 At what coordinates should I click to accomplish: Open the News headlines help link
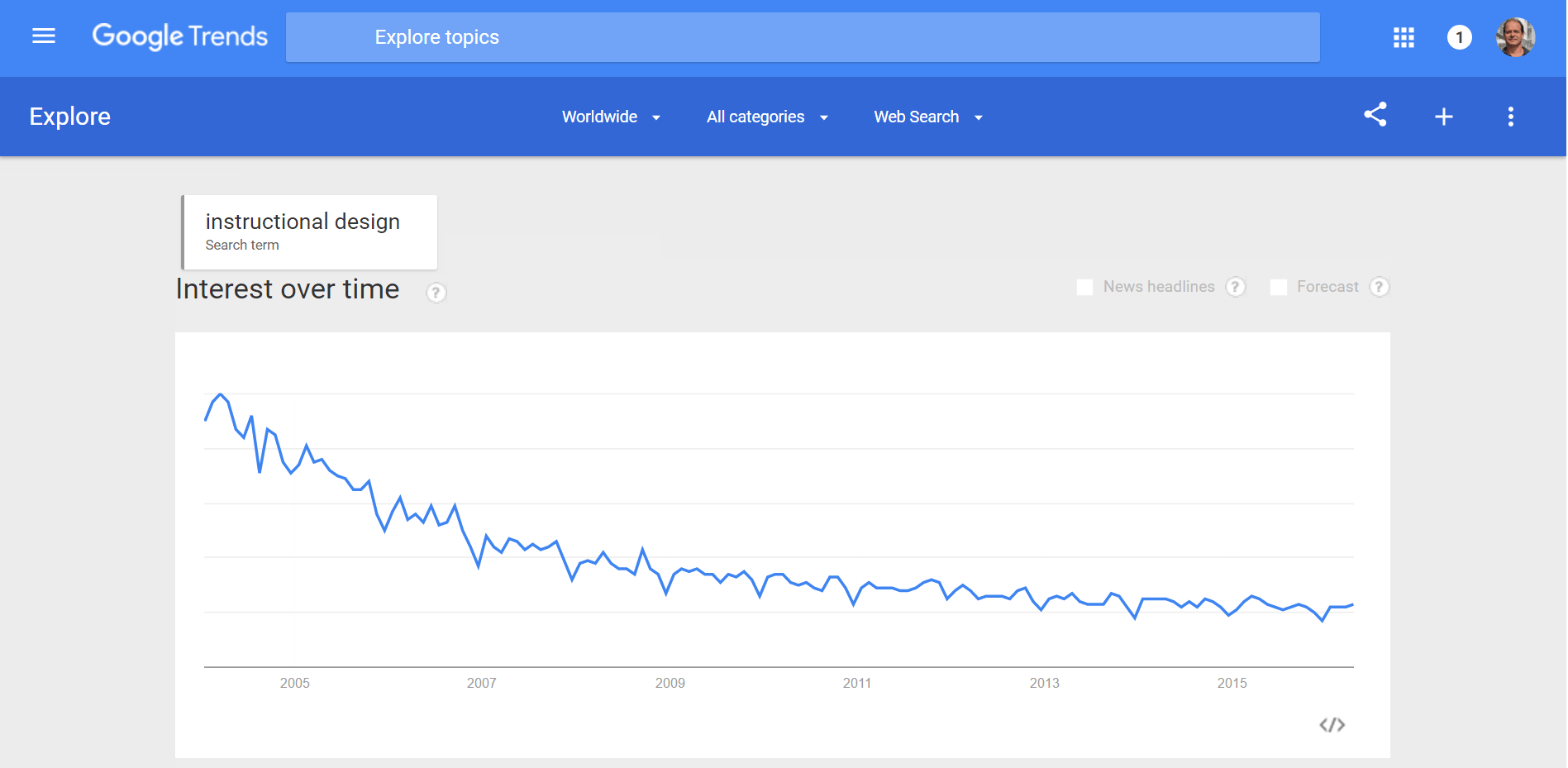pos(1235,287)
